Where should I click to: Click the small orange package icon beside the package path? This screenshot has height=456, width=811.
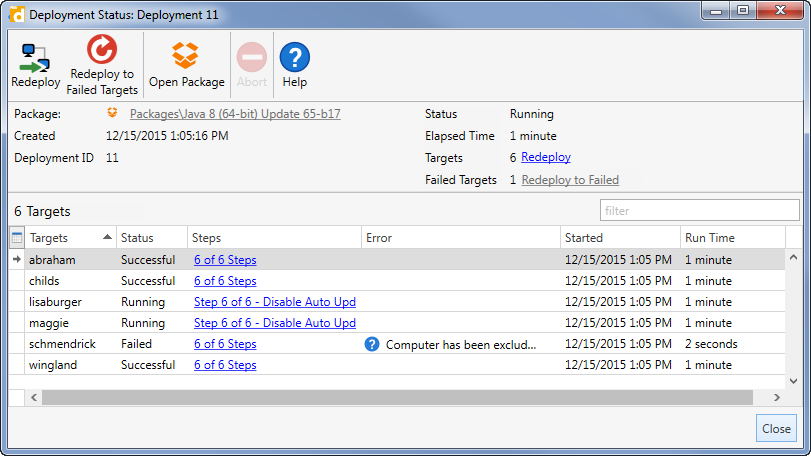pos(113,114)
